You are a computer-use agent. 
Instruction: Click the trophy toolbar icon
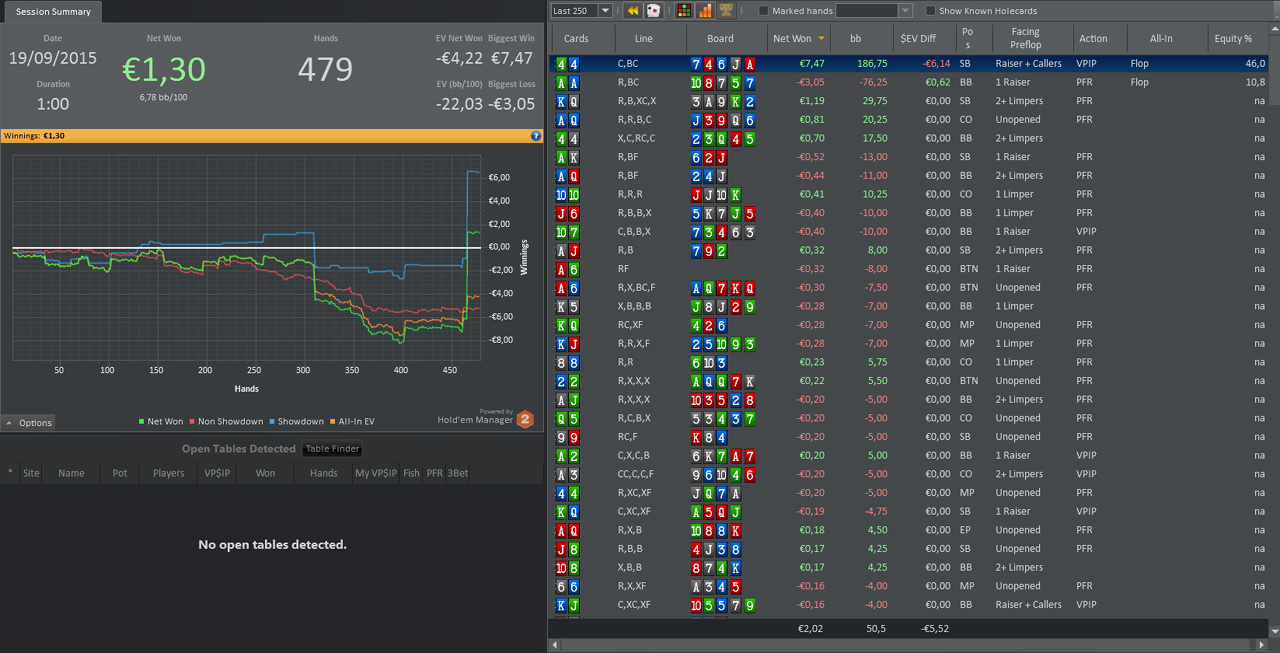(x=726, y=11)
